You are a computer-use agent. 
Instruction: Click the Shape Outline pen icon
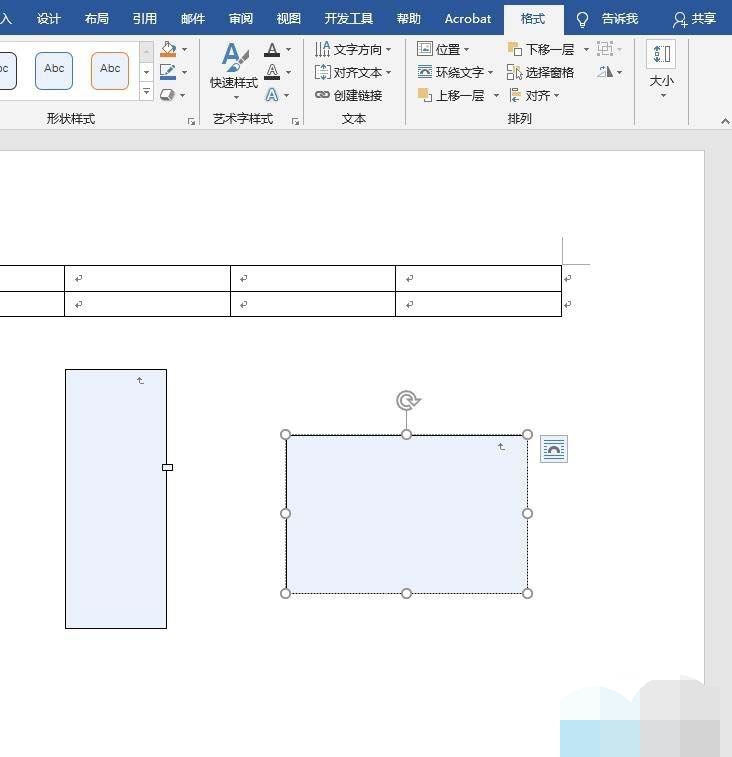point(168,72)
